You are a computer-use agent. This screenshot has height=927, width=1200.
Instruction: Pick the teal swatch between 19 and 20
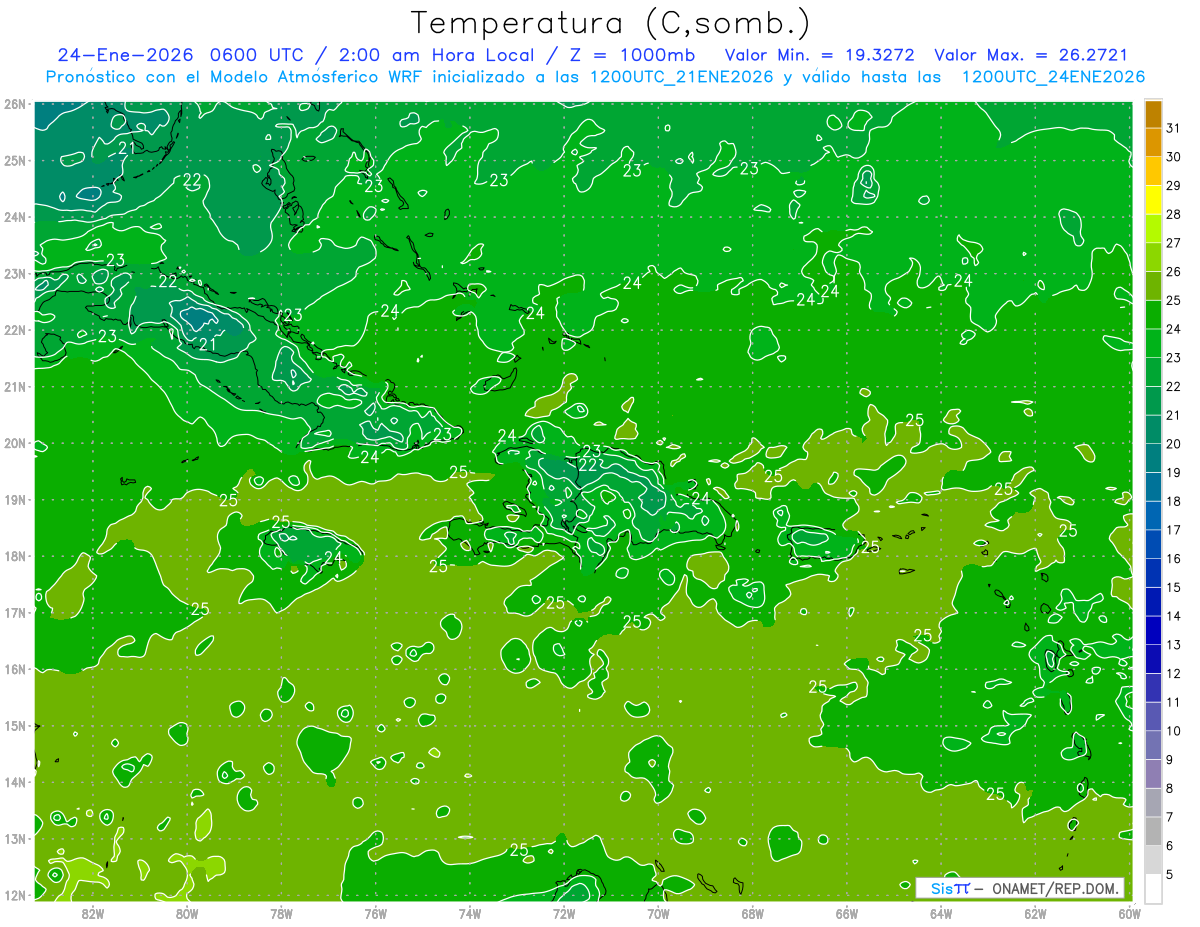click(x=1153, y=457)
